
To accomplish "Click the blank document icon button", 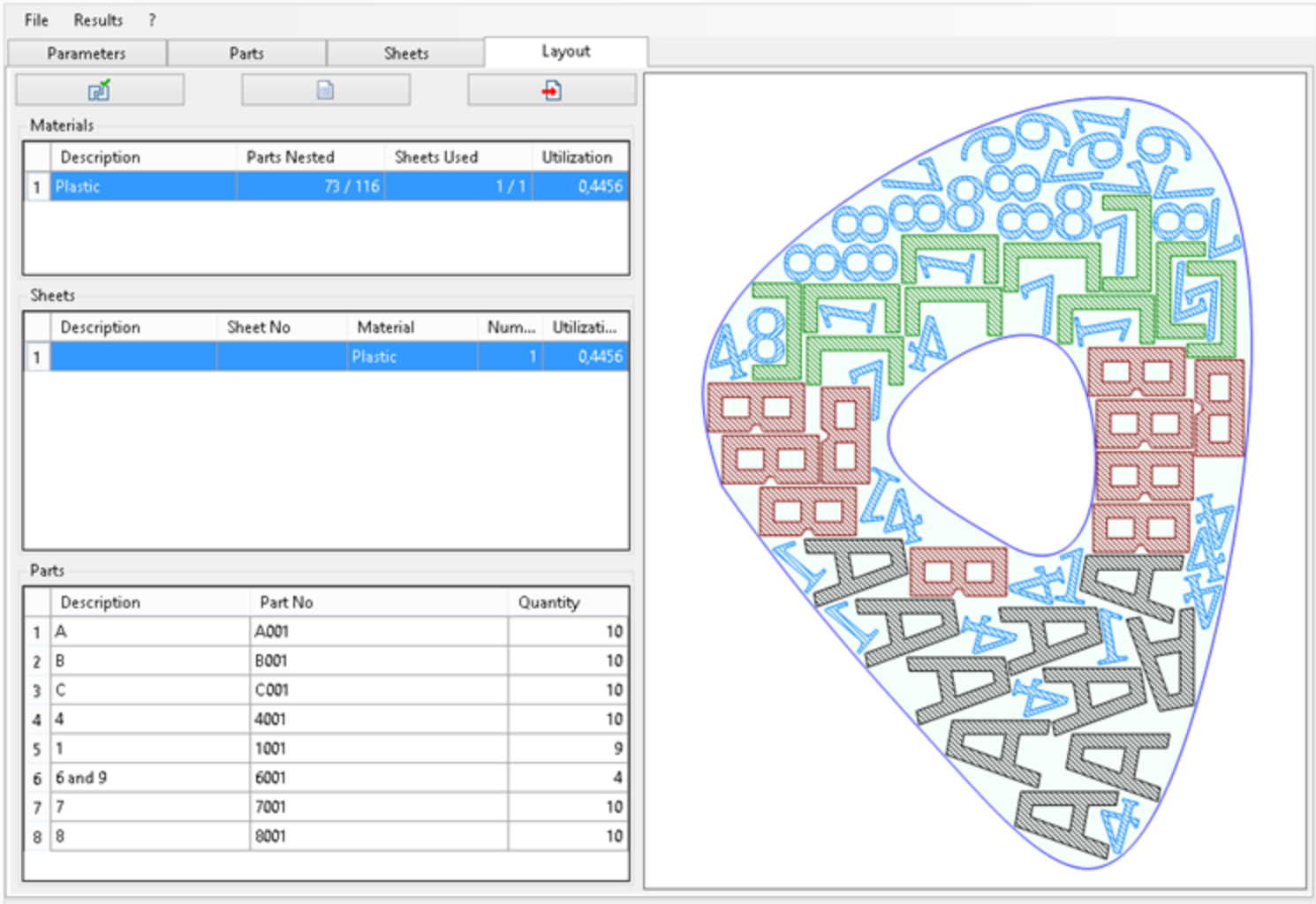I will point(326,90).
